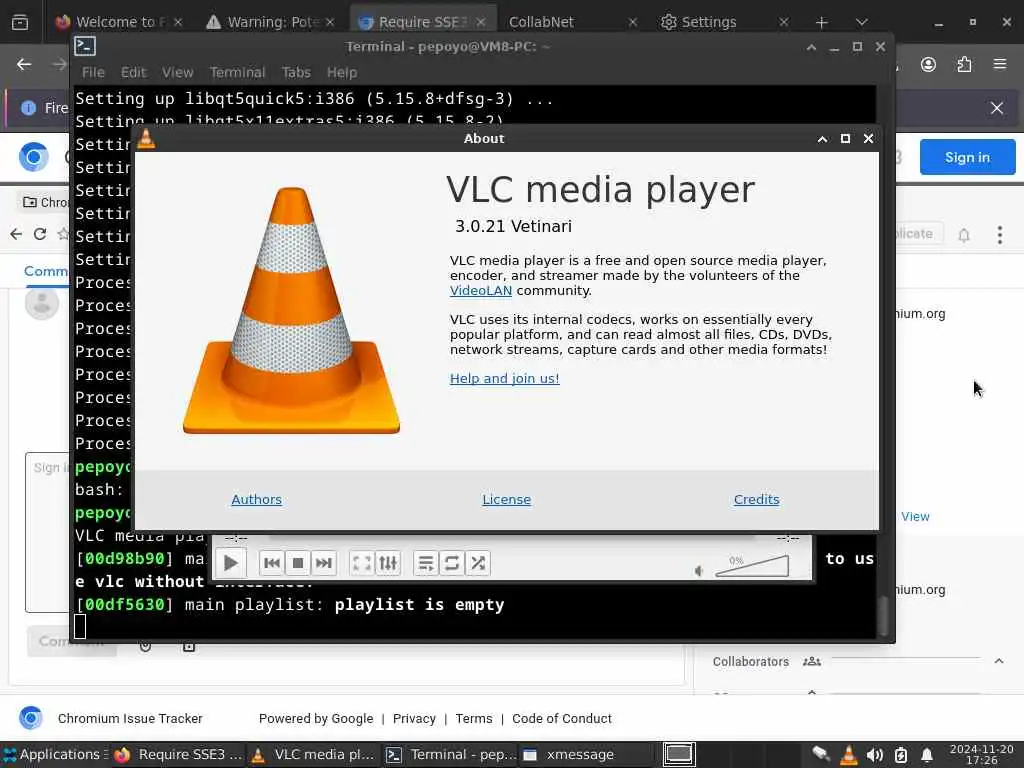Screen dimensions: 1024x768
Task: Switch to Settings browser tab
Action: (722, 22)
